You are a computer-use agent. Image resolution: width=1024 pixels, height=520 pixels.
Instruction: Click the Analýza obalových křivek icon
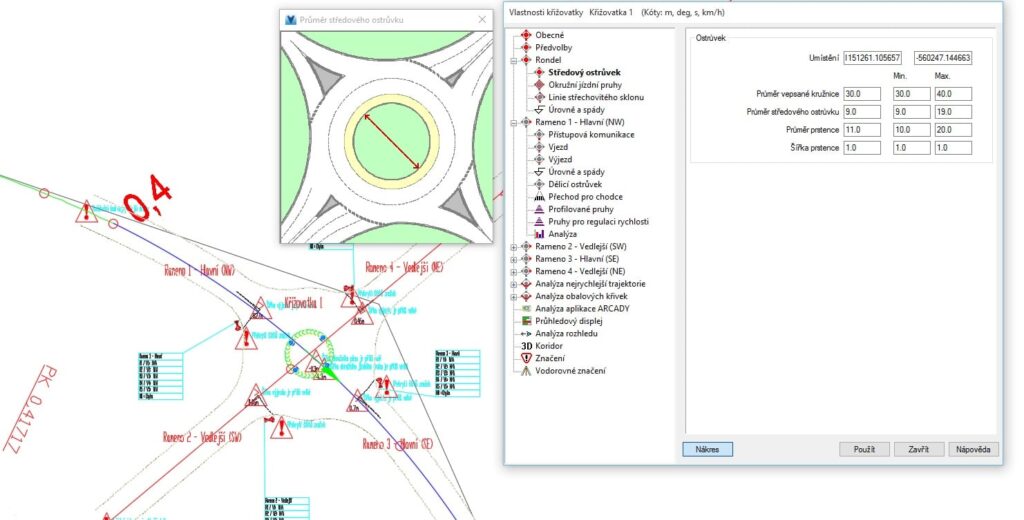[526, 296]
